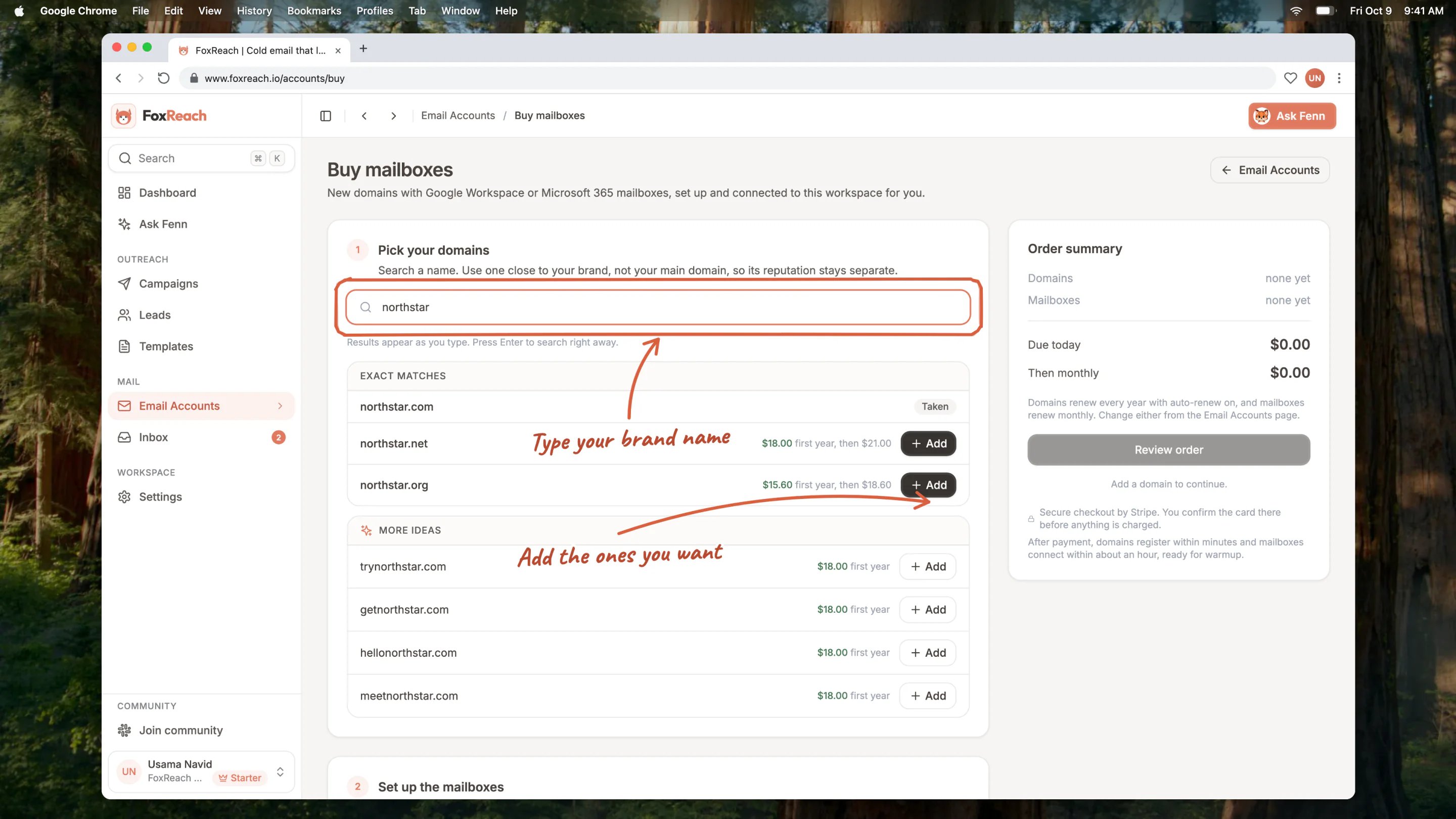Open the Profiles menu

pyautogui.click(x=375, y=11)
